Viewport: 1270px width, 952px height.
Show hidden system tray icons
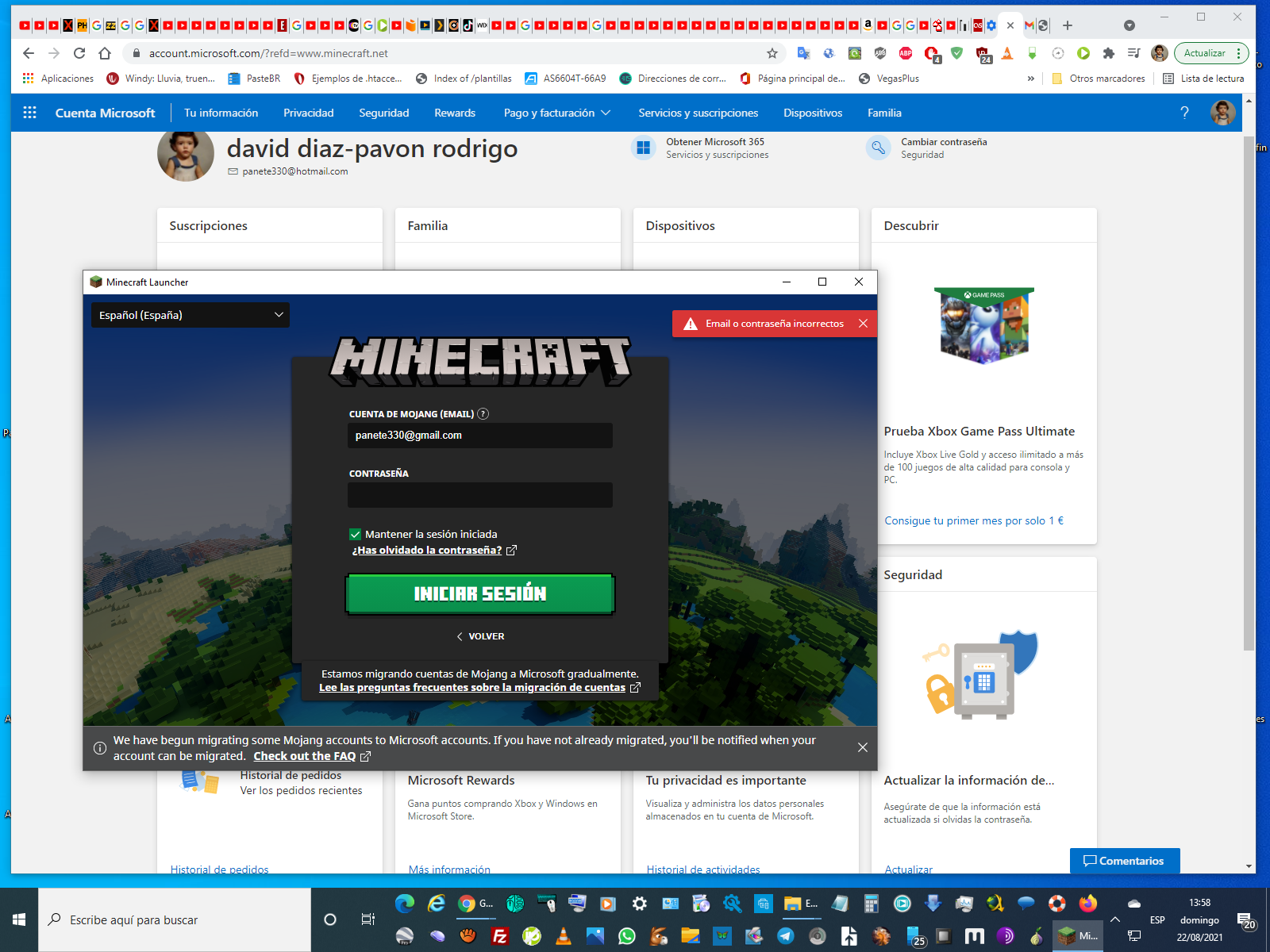coord(1115,919)
